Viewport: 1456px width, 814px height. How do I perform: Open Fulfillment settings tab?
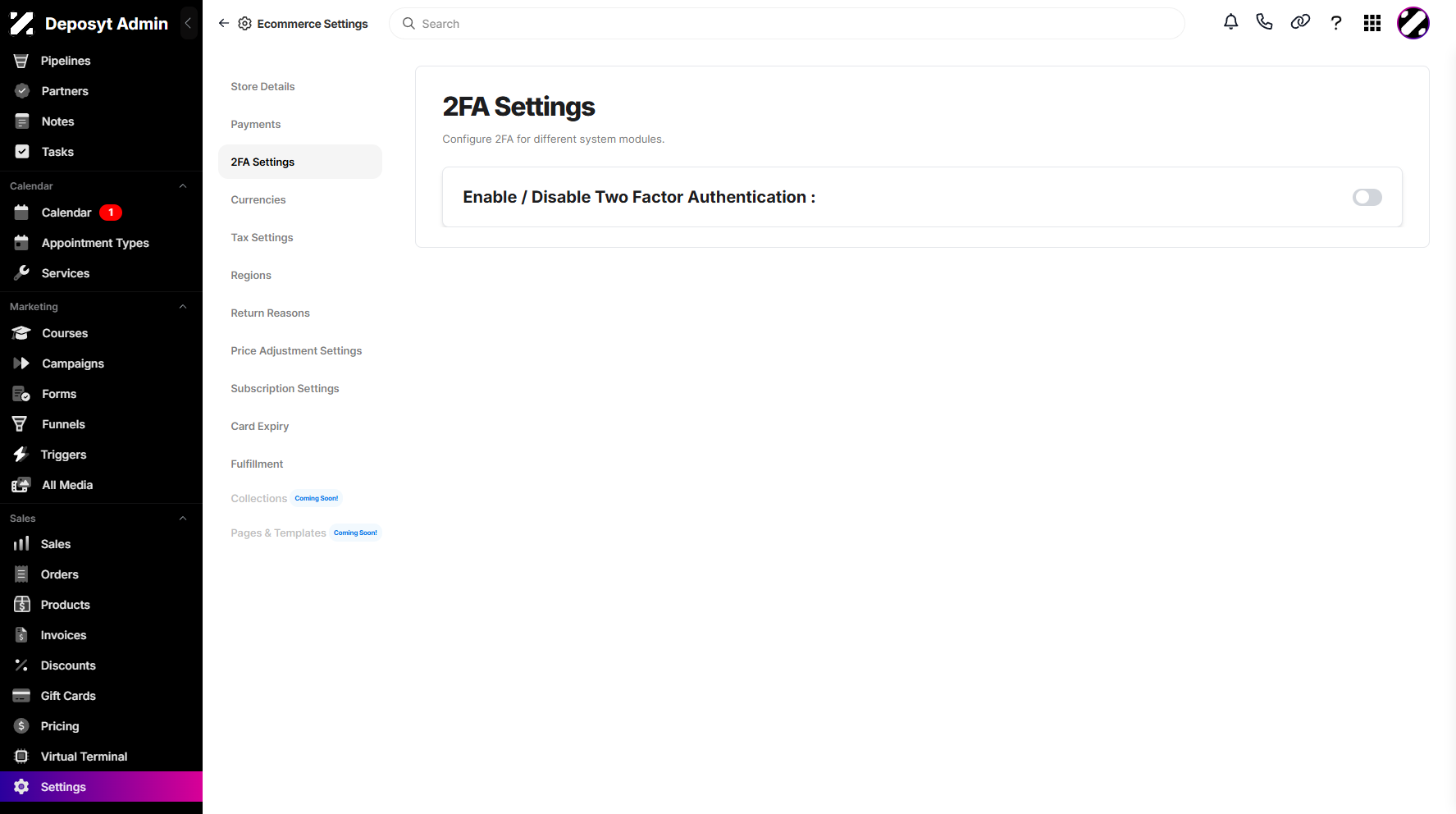click(x=300, y=464)
